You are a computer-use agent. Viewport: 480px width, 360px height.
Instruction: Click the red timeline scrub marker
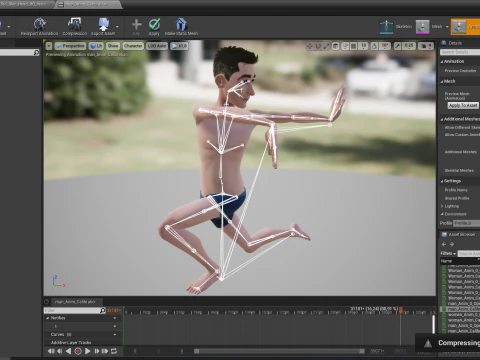coord(401,310)
